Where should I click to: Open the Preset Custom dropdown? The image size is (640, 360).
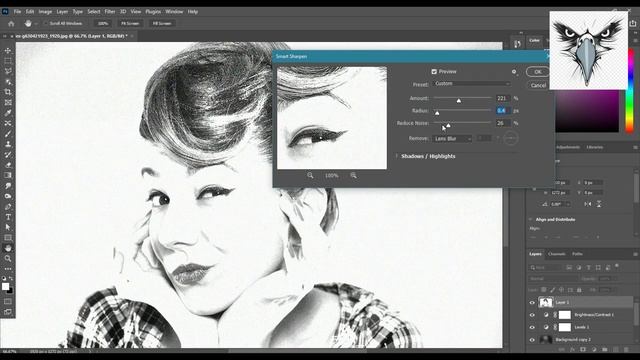tap(472, 84)
